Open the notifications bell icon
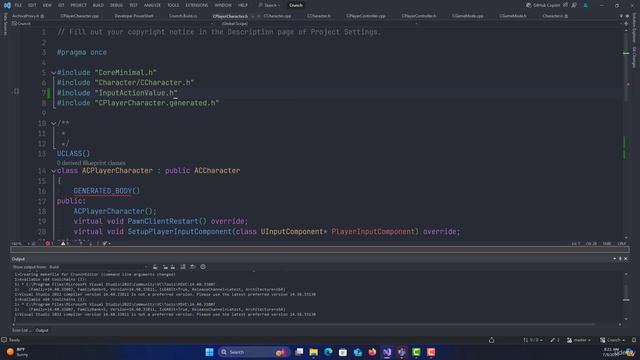The image size is (640, 360). (634, 340)
